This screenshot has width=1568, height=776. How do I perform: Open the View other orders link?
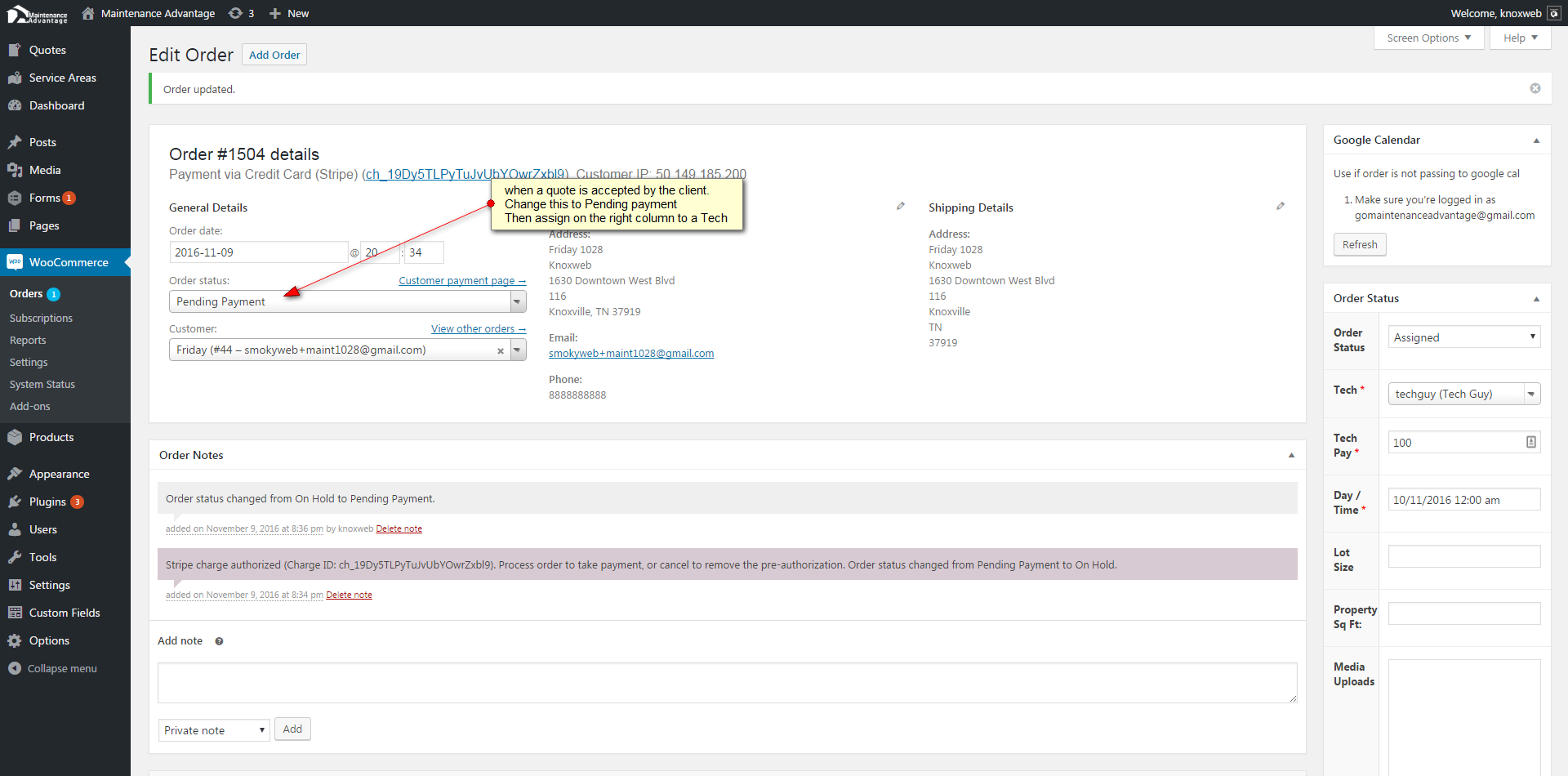(479, 329)
